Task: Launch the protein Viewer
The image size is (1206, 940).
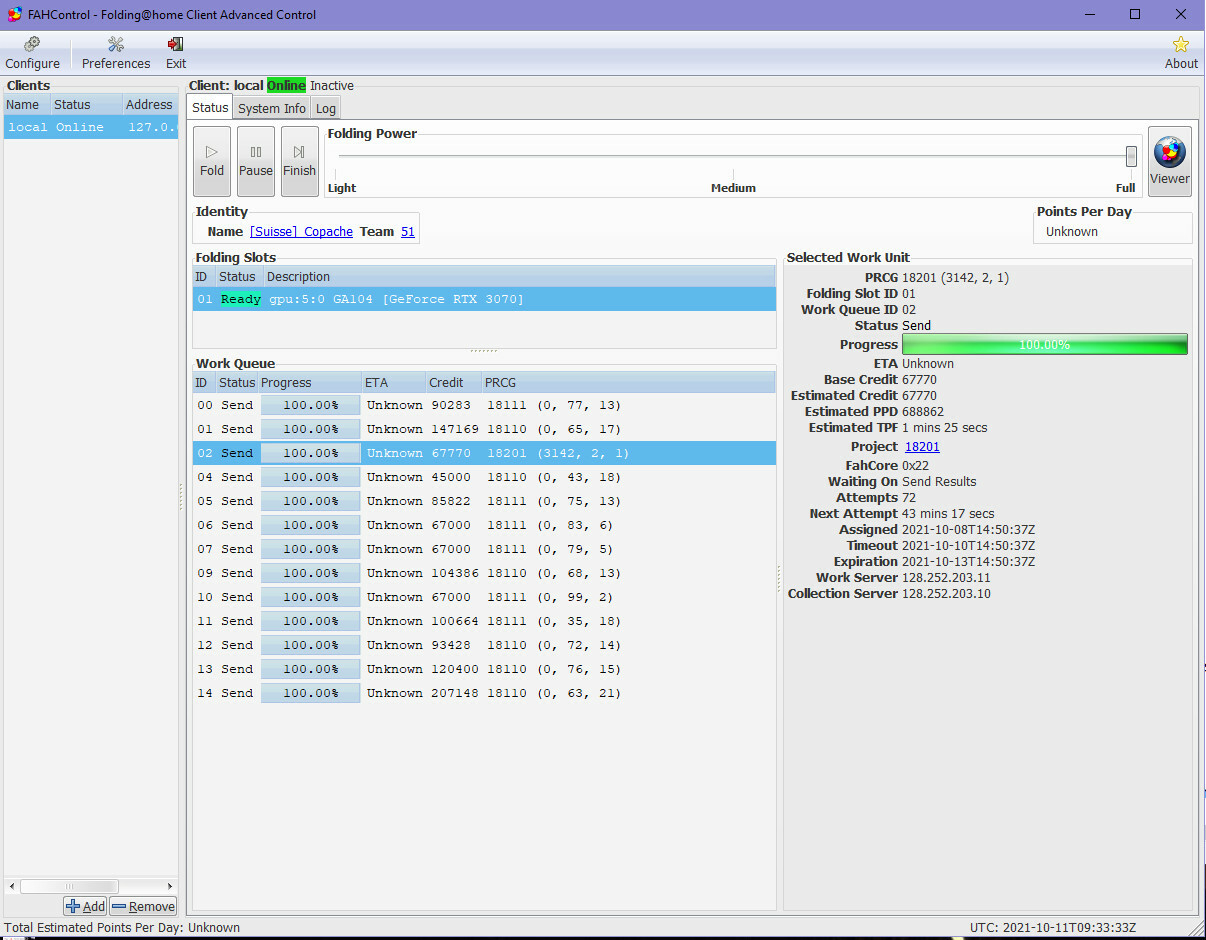Action: (1169, 161)
